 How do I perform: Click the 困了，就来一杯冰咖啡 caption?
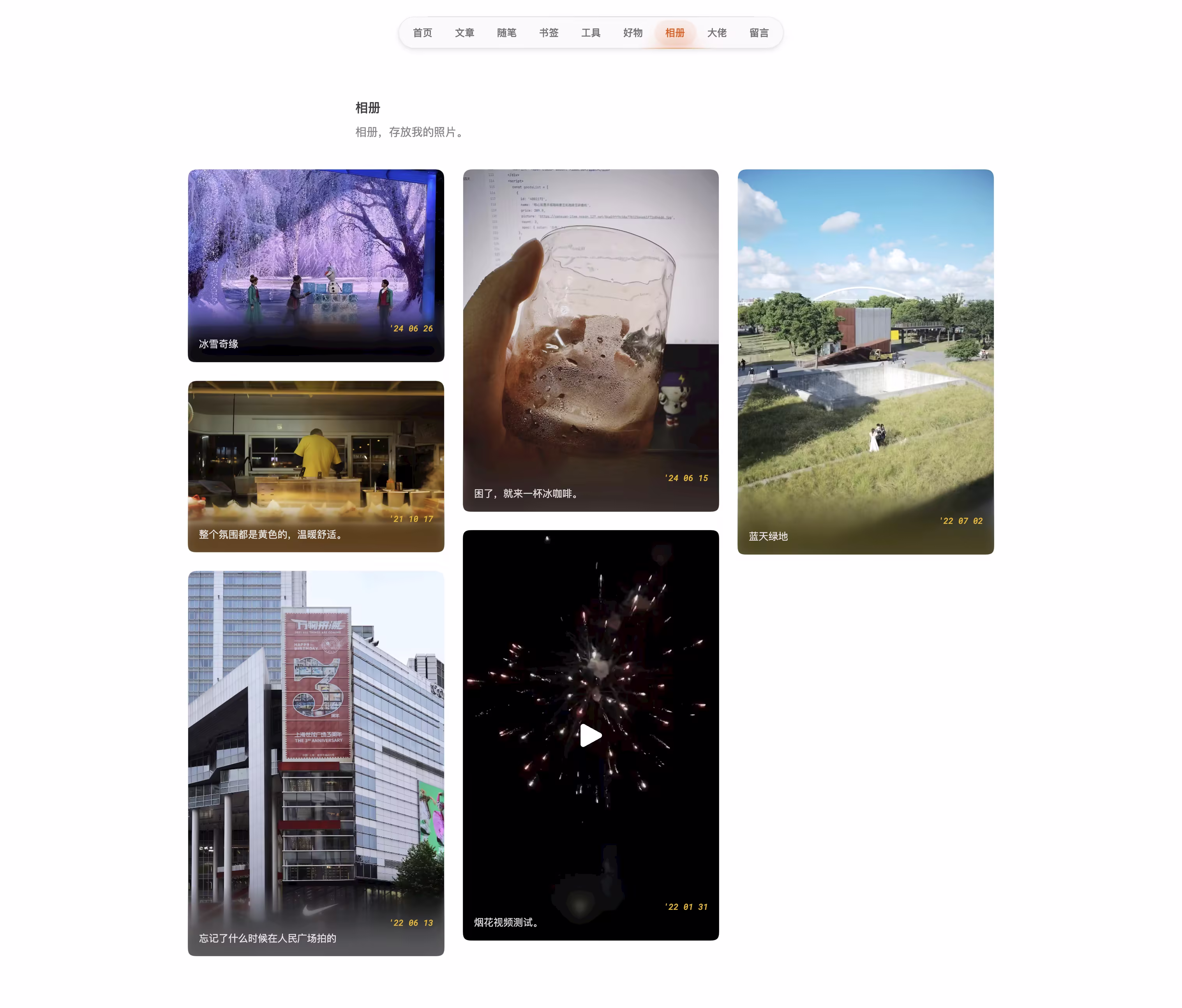[x=527, y=493]
